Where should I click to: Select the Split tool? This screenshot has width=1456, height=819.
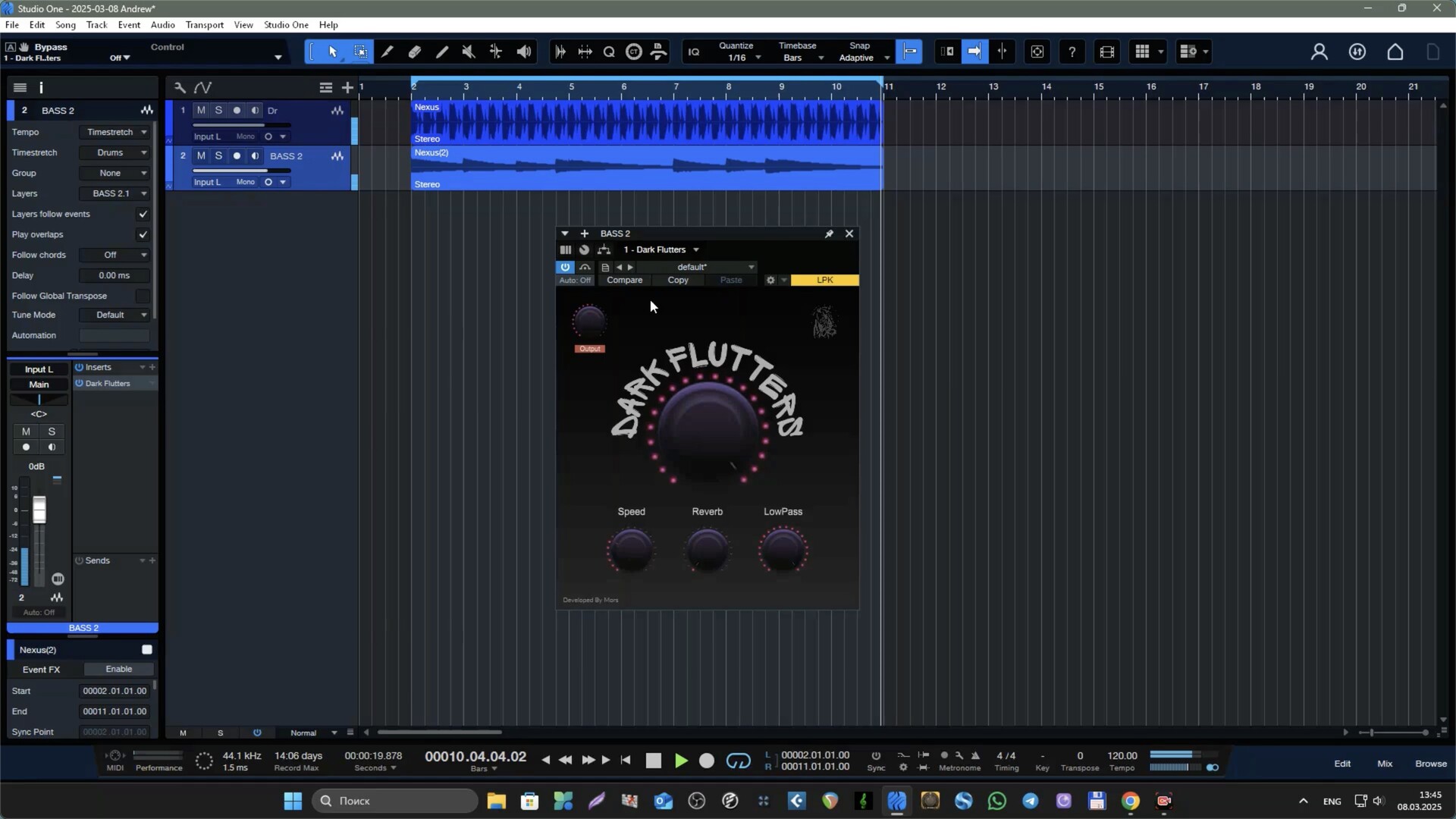click(x=388, y=52)
